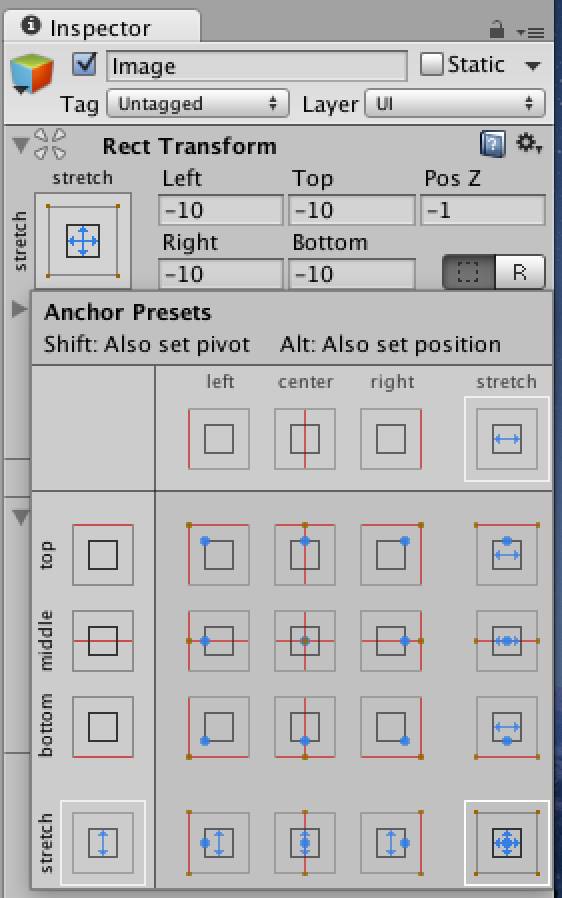Screen dimensions: 562x898
Task: Select the top-left anchor preset
Action: coord(219,554)
